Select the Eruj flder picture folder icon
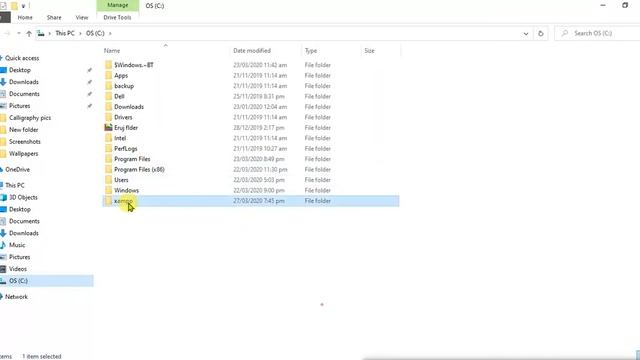This screenshot has width=640, height=360. click(108, 127)
